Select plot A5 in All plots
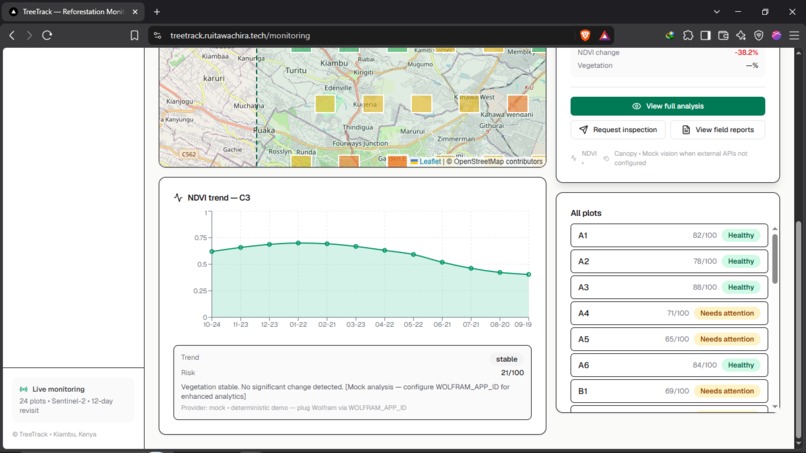The image size is (806, 453). 669,339
